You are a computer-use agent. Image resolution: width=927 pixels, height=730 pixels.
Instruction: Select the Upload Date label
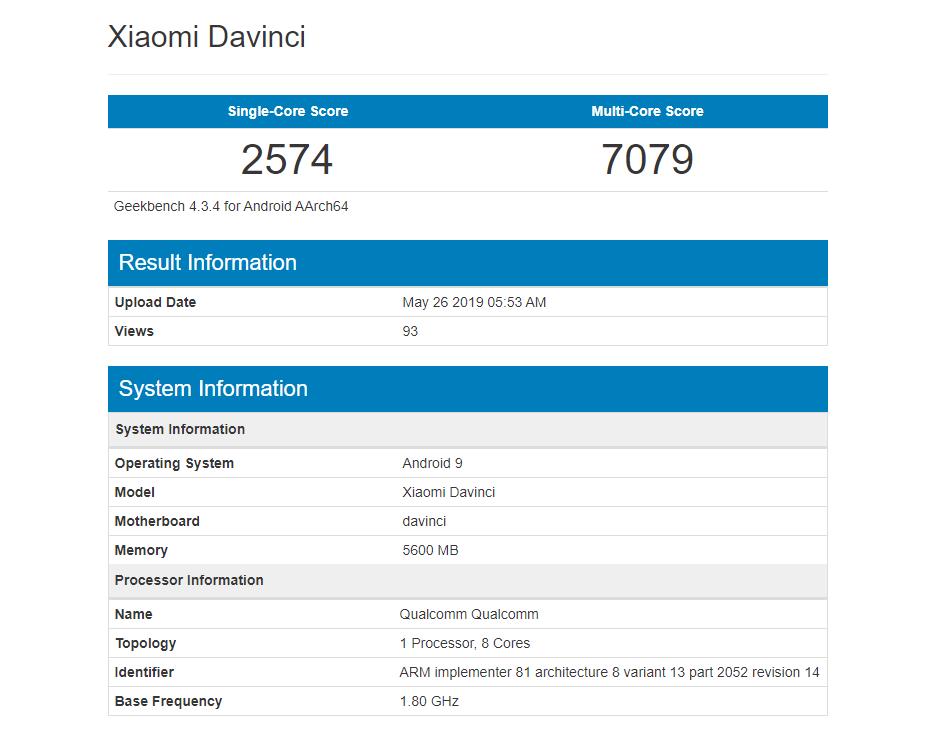(155, 302)
